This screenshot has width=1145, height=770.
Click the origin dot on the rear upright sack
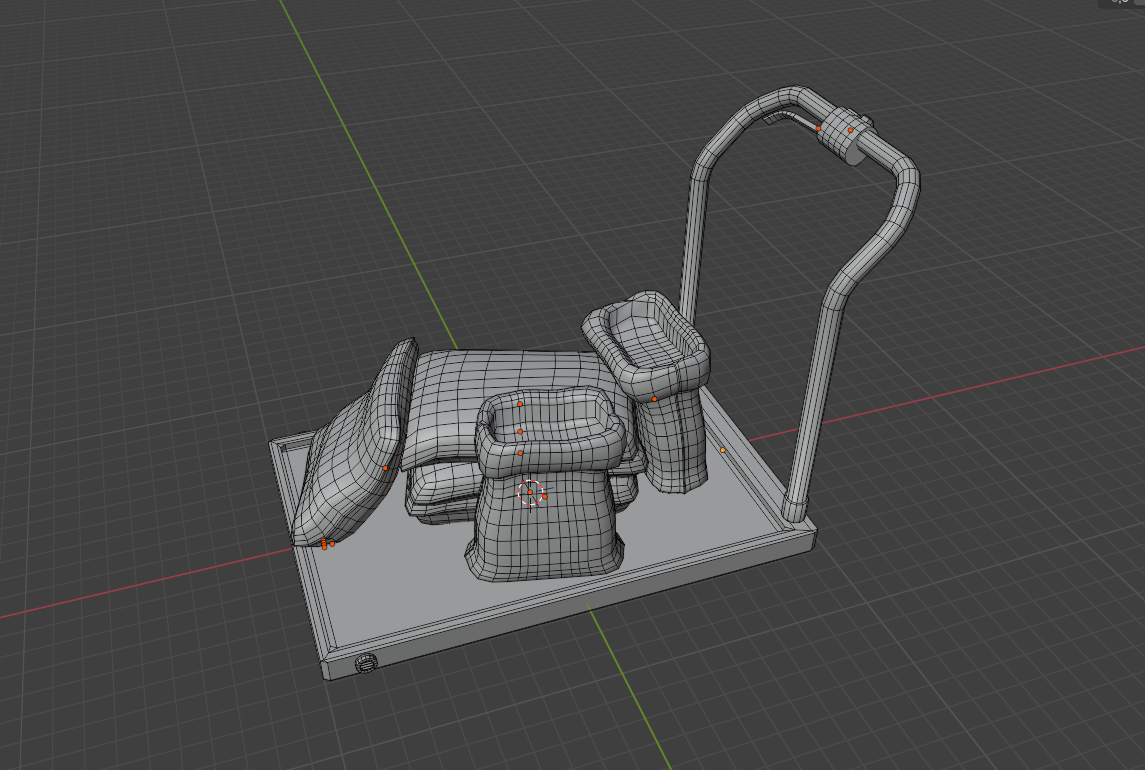click(654, 399)
